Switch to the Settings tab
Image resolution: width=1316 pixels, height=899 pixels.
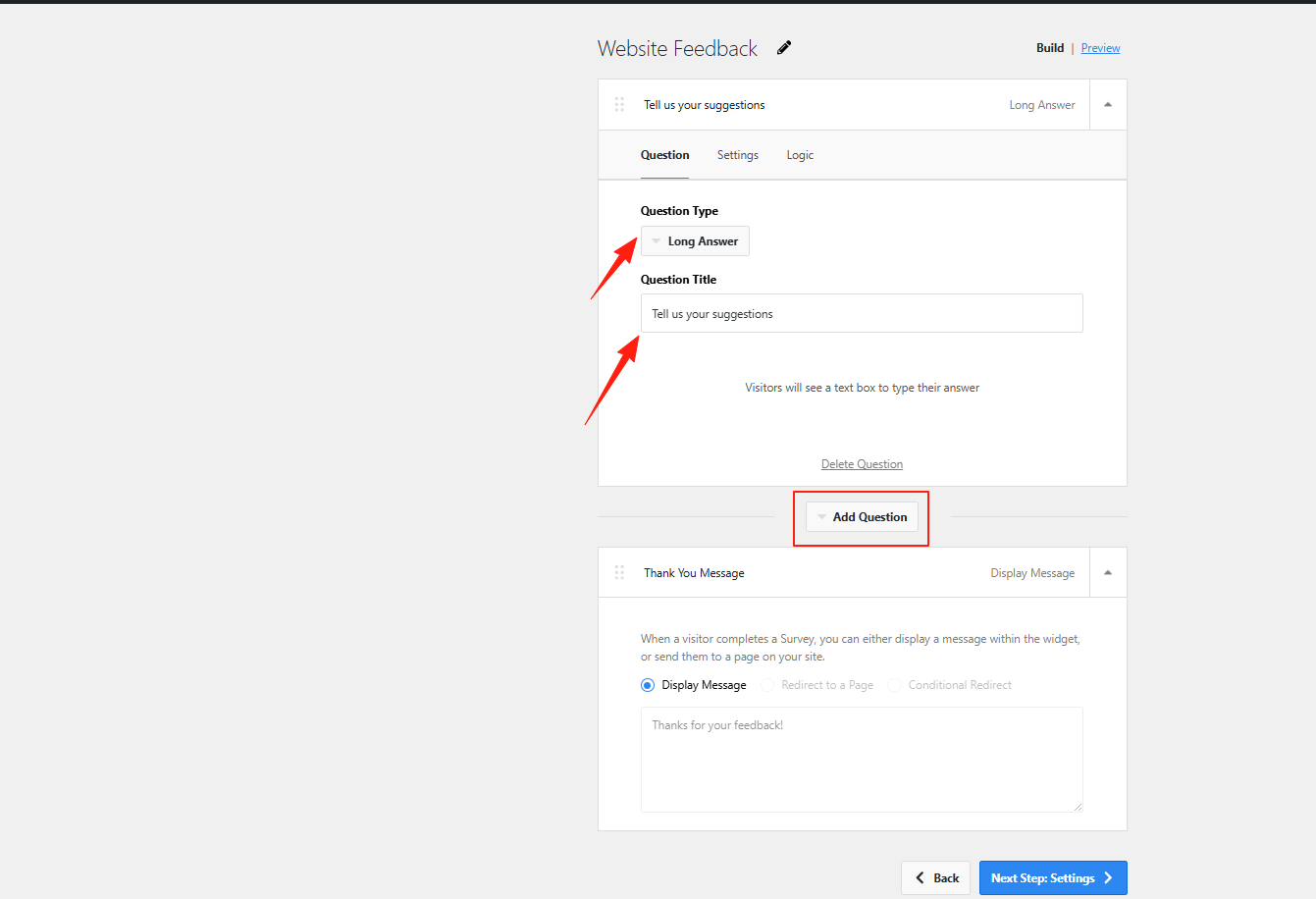737,155
